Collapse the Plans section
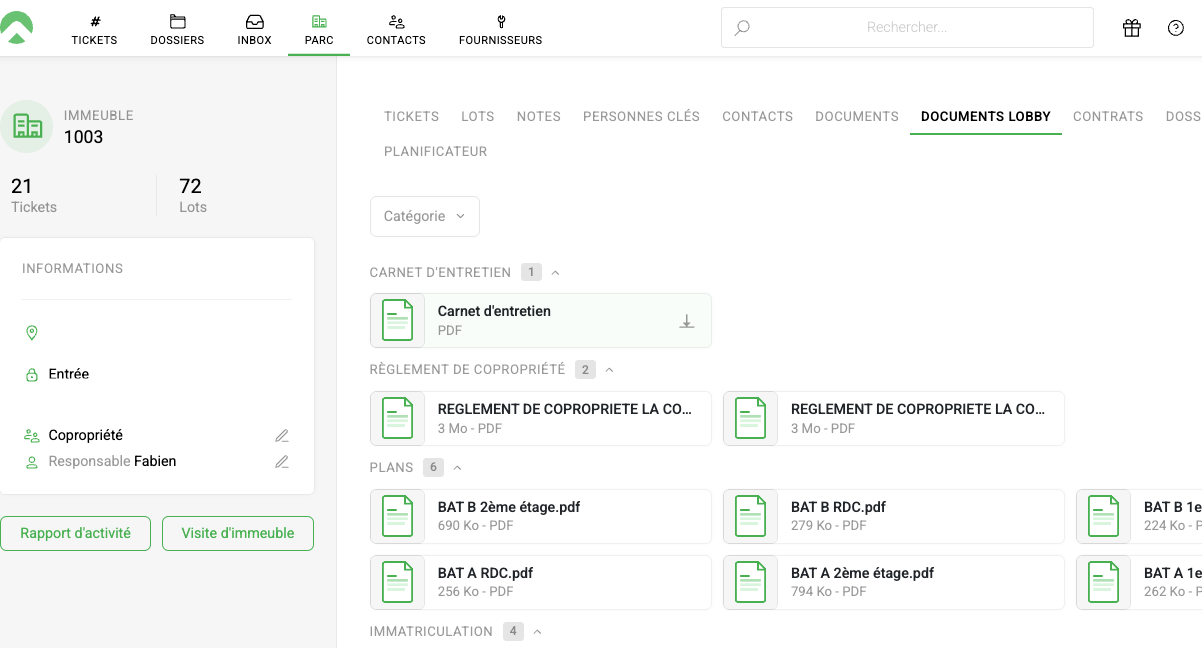1202x648 pixels. (458, 468)
